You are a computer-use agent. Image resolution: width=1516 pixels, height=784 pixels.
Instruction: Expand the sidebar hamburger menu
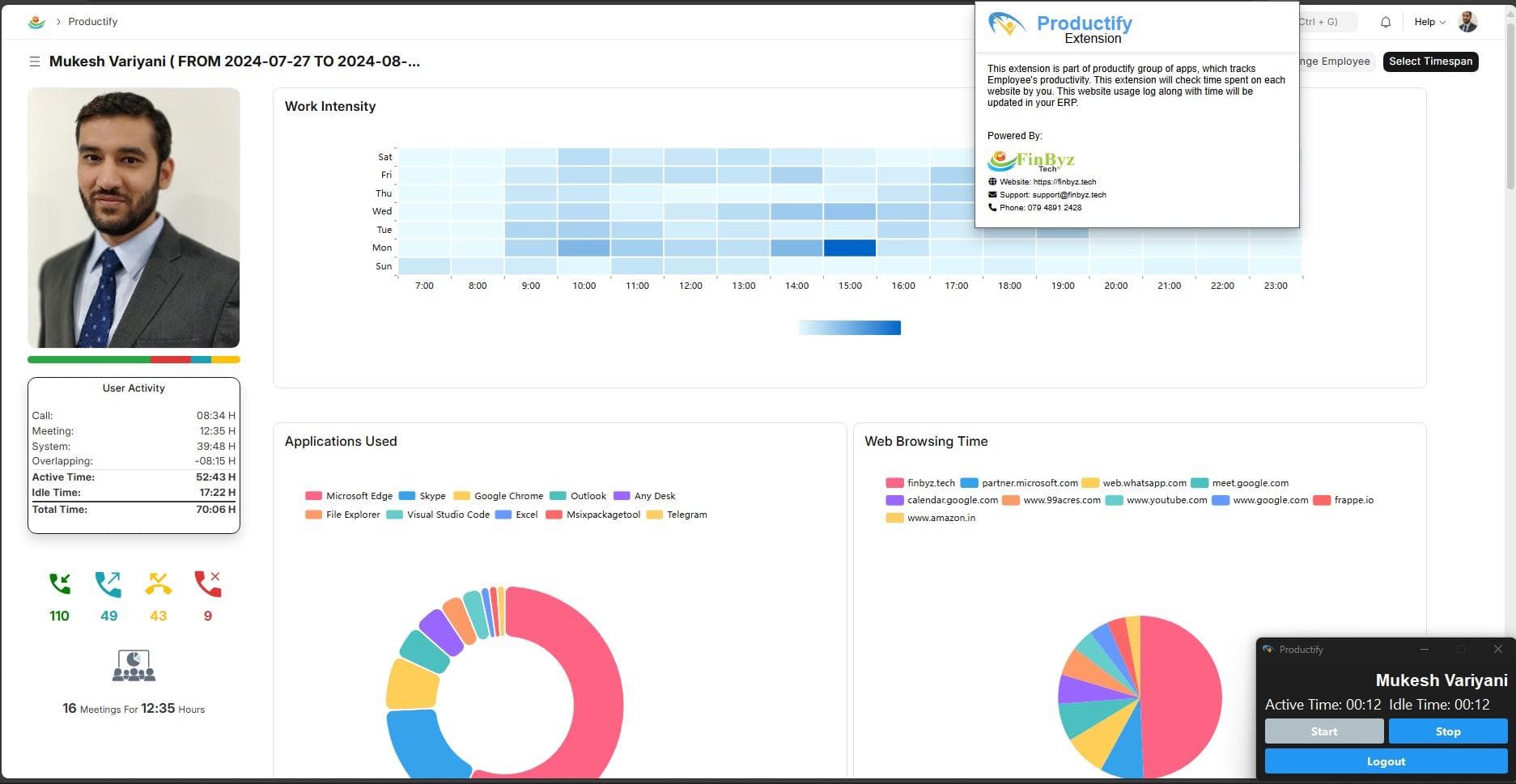point(34,61)
